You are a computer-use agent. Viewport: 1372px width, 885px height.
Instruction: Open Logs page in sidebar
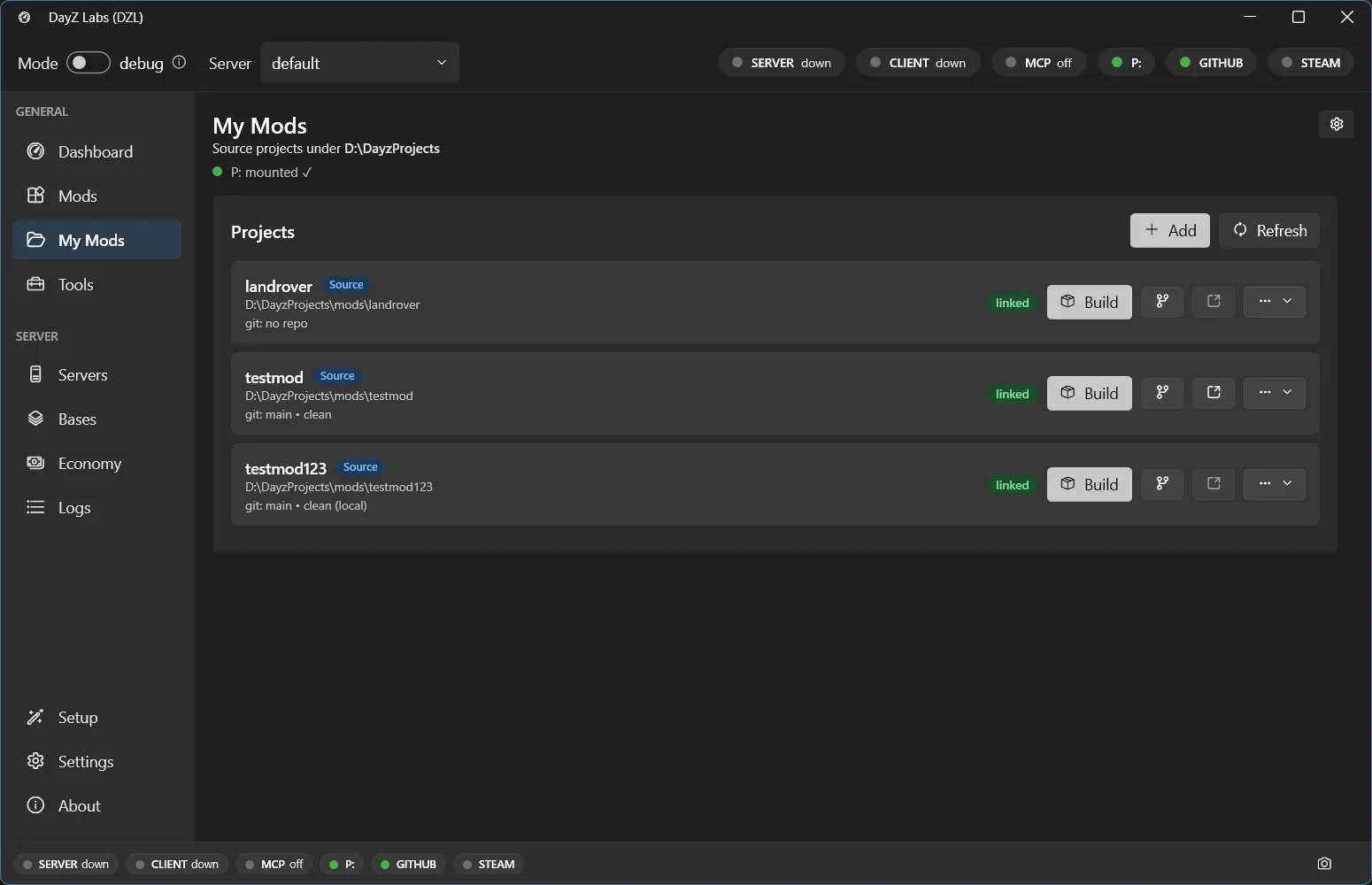[96, 507]
